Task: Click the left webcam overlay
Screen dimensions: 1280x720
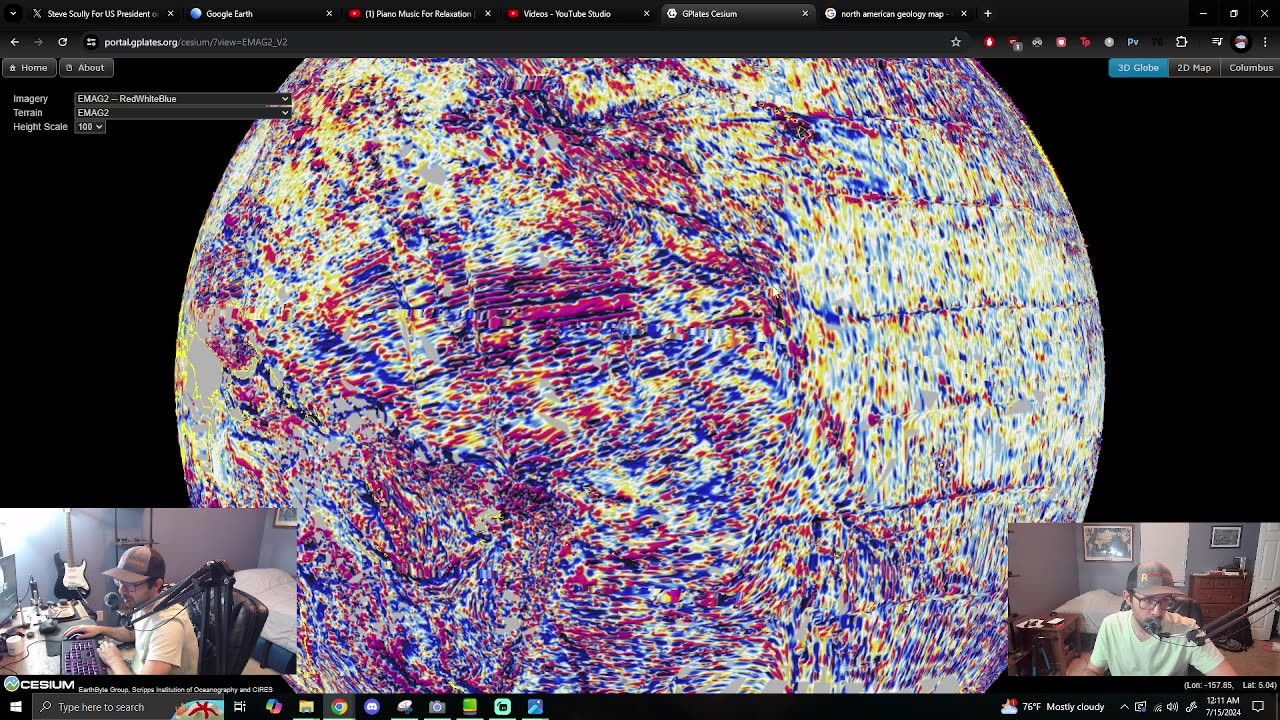Action: pos(149,592)
